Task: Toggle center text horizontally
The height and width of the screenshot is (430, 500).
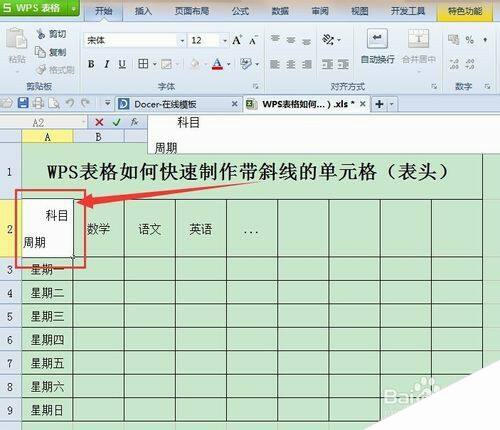Action: tap(291, 64)
